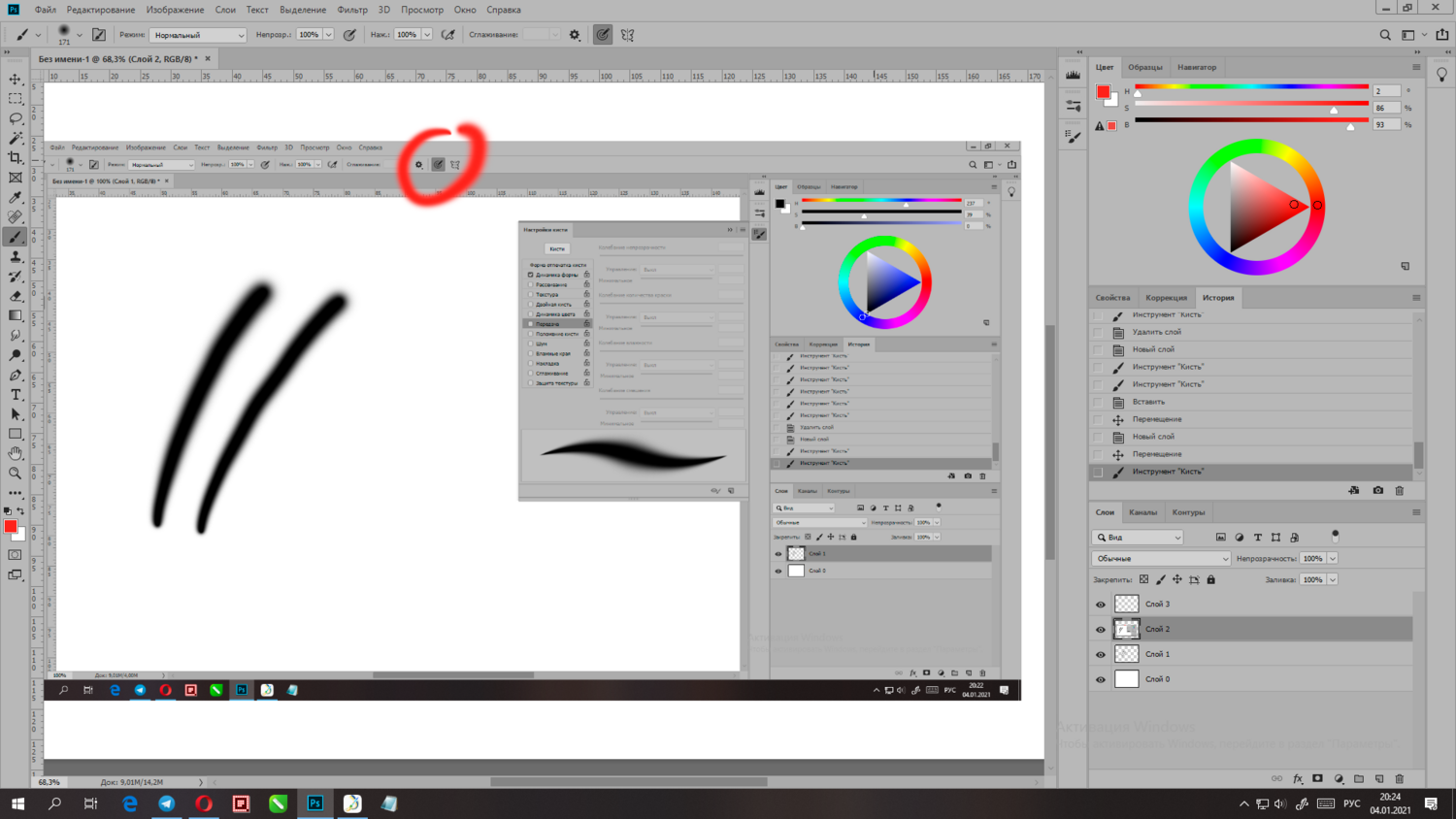Image resolution: width=1456 pixels, height=819 pixels.
Task: Select the Crop tool
Action: [16, 158]
